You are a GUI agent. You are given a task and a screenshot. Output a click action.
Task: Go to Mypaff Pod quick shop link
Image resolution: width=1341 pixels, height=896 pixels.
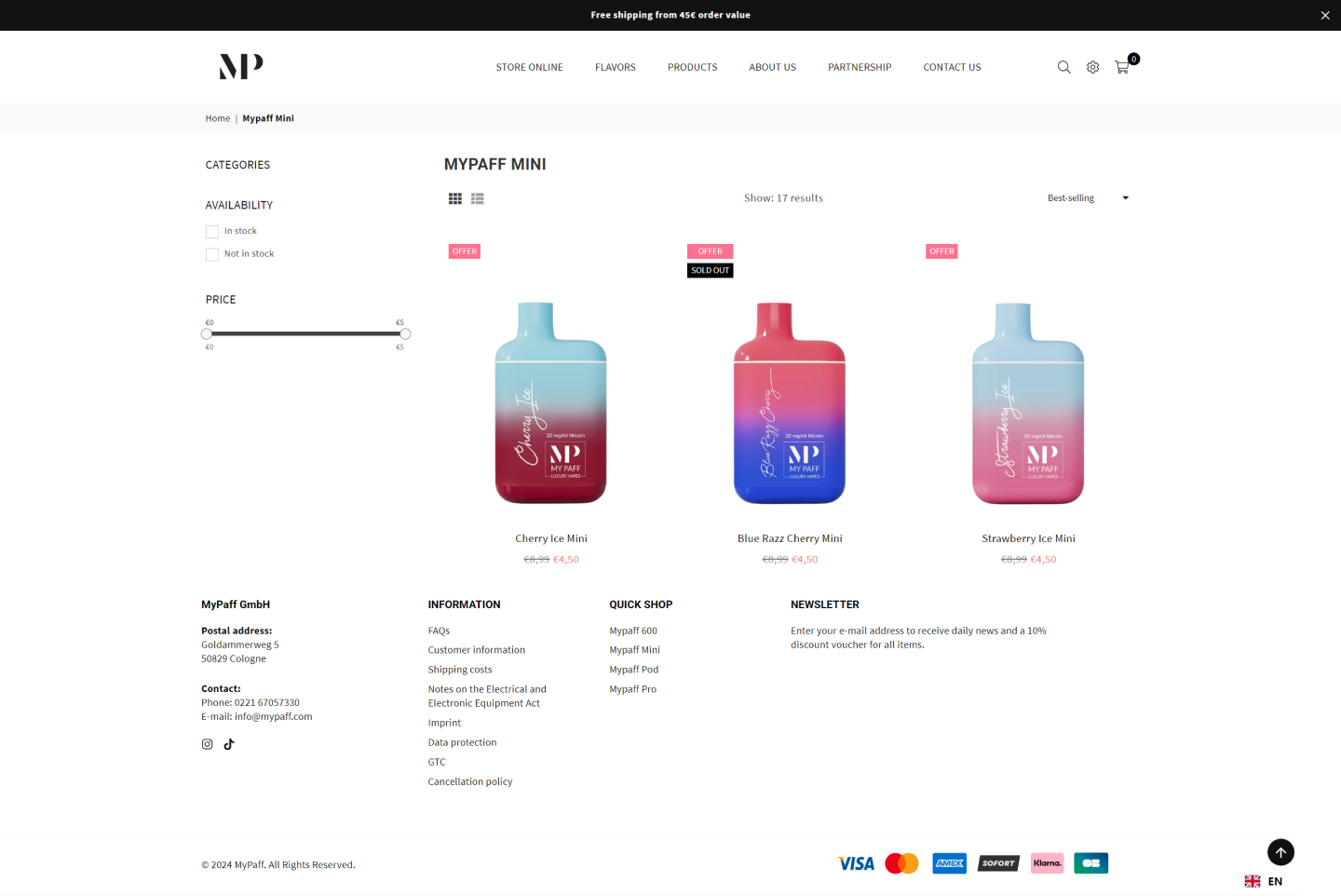[x=634, y=670]
